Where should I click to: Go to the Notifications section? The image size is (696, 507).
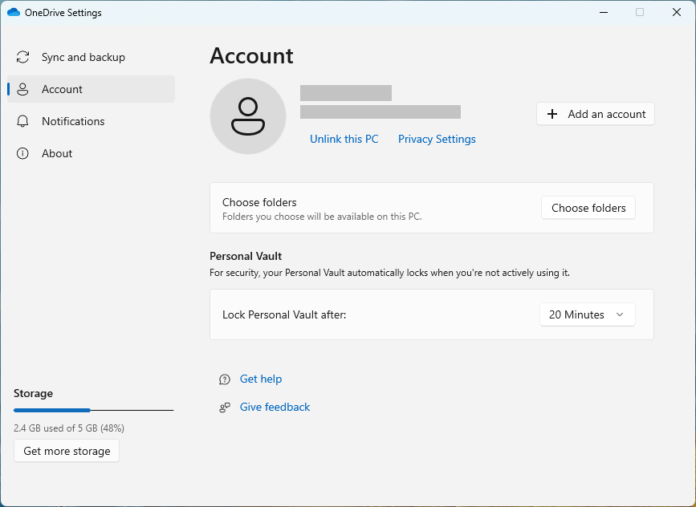91,121
